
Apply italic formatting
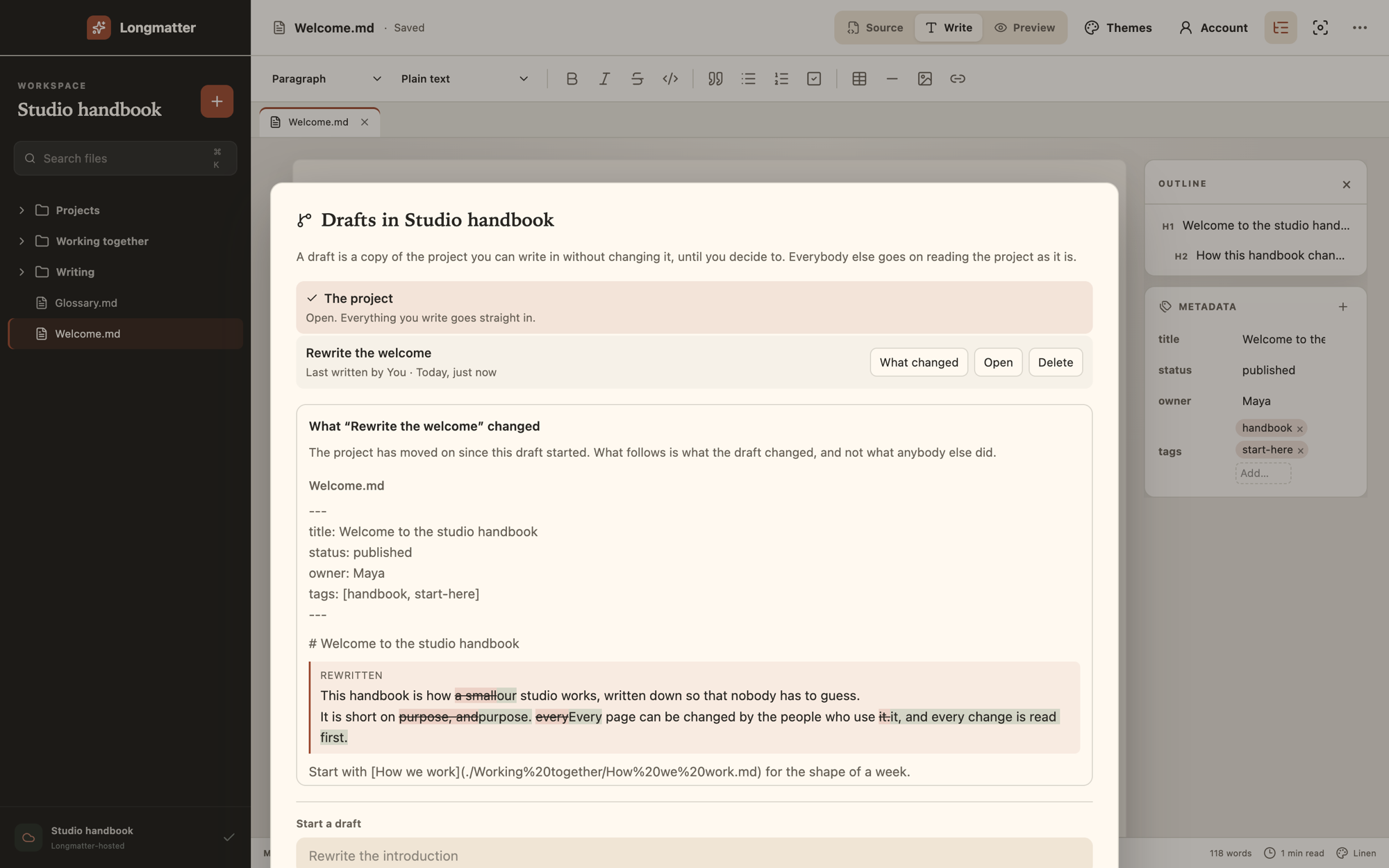coord(604,78)
